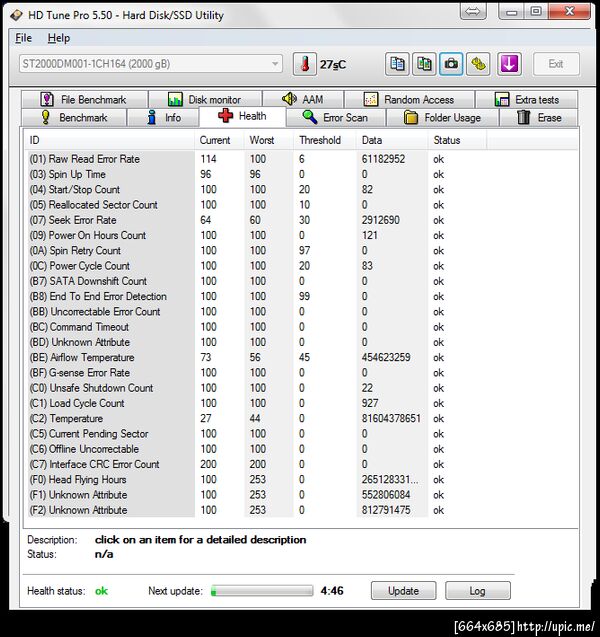Open the drive selection dropdown ST2000DM001
The height and width of the screenshot is (637, 600).
(x=151, y=64)
